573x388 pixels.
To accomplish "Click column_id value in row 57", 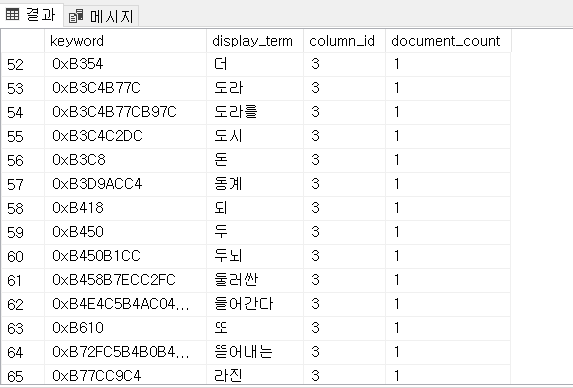I will coord(344,184).
